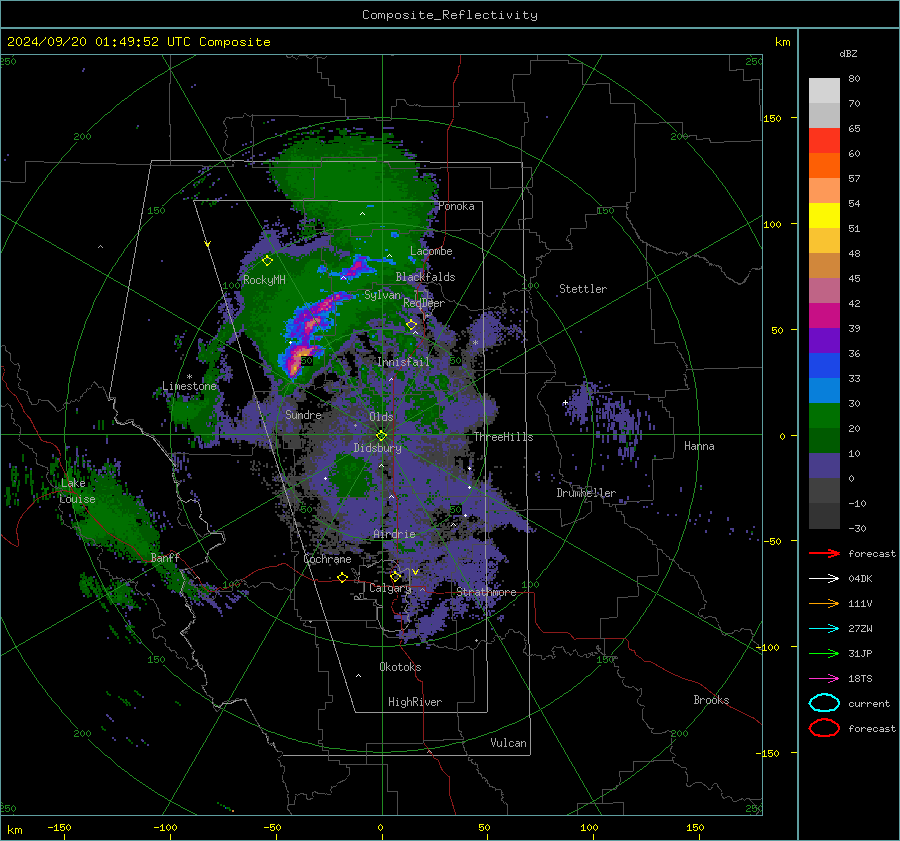The height and width of the screenshot is (841, 900).
Task: Click the green 31JP arrow icon
Action: pos(824,653)
